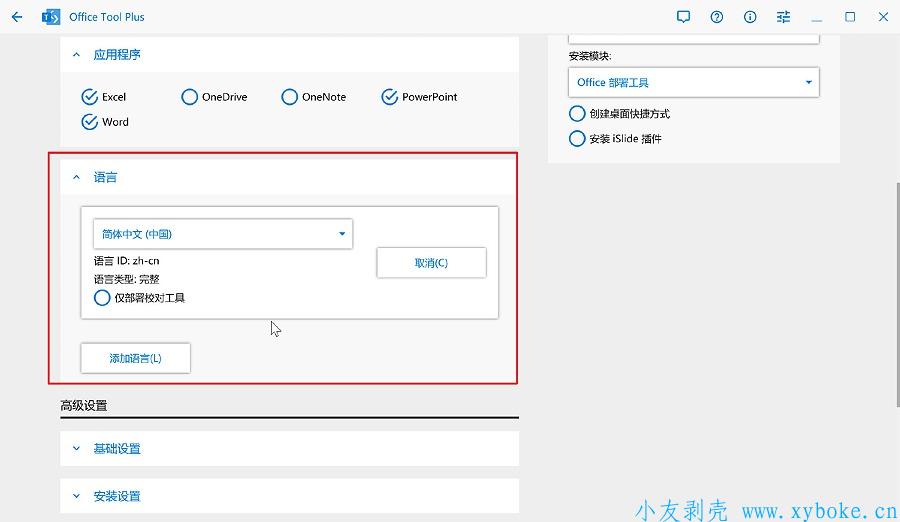The width and height of the screenshot is (900, 522).
Task: Click the 取消(C) button
Action: (431, 263)
